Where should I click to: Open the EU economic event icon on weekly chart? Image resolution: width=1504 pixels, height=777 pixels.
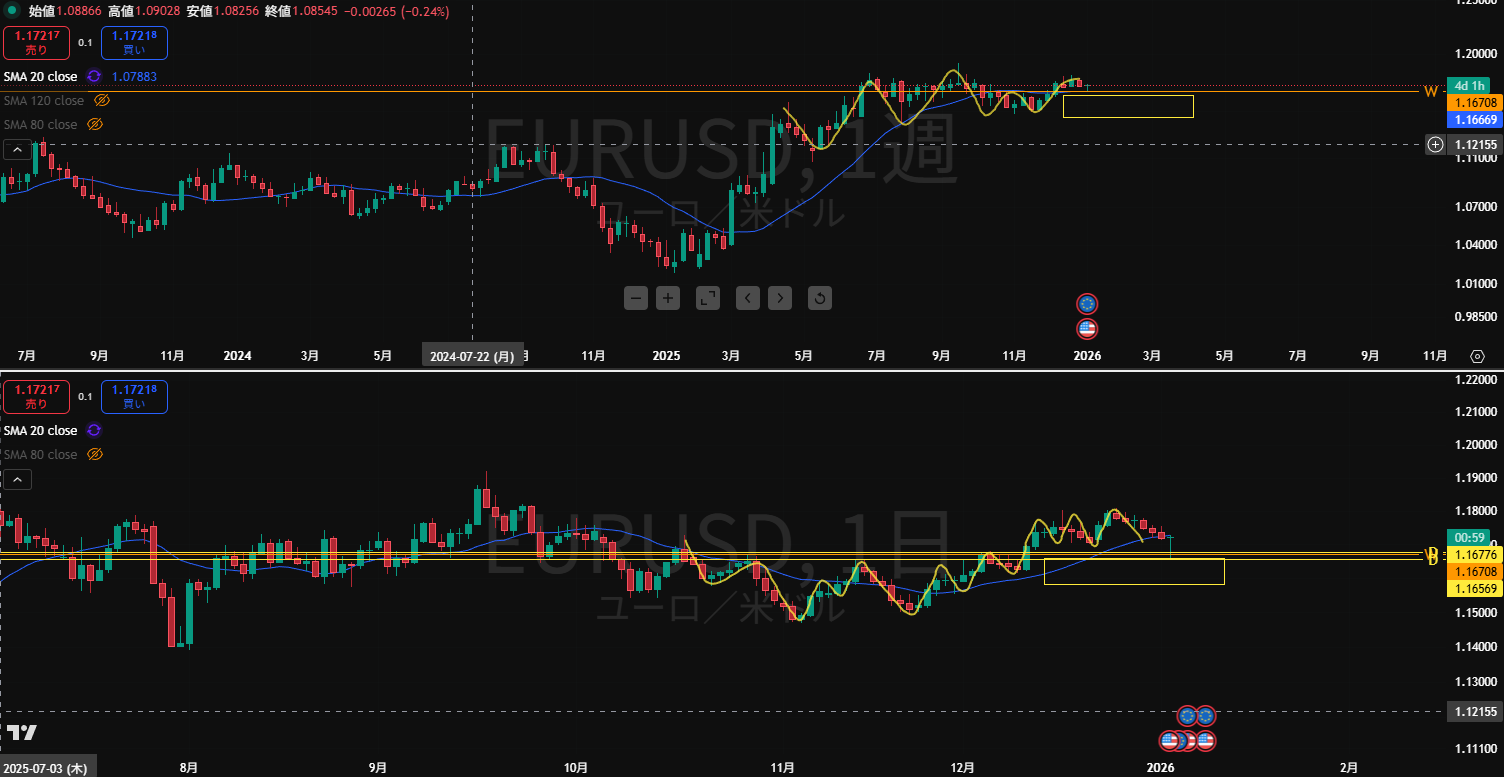click(x=1087, y=304)
